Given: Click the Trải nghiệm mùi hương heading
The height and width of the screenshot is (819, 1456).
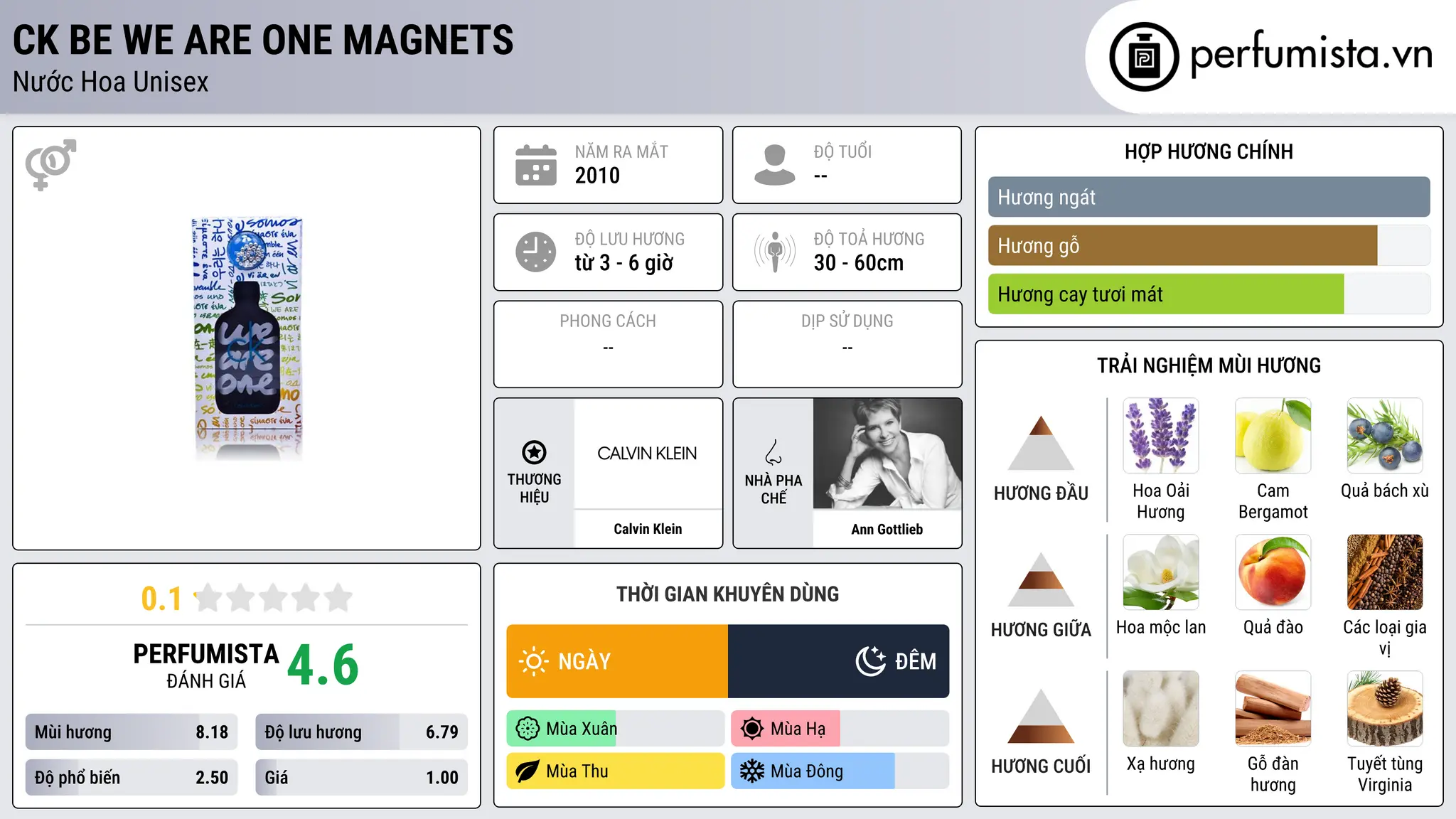Looking at the screenshot, I should [x=1209, y=366].
